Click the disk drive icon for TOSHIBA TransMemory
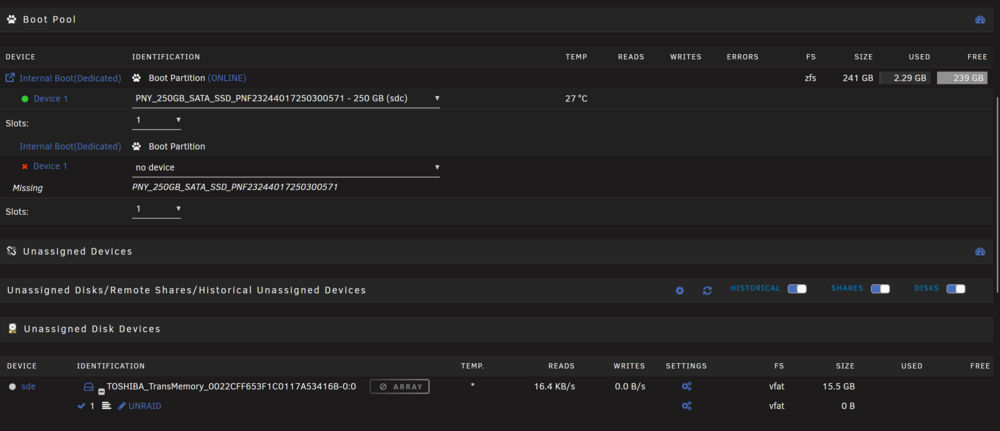This screenshot has height=431, width=1000. tap(89, 386)
